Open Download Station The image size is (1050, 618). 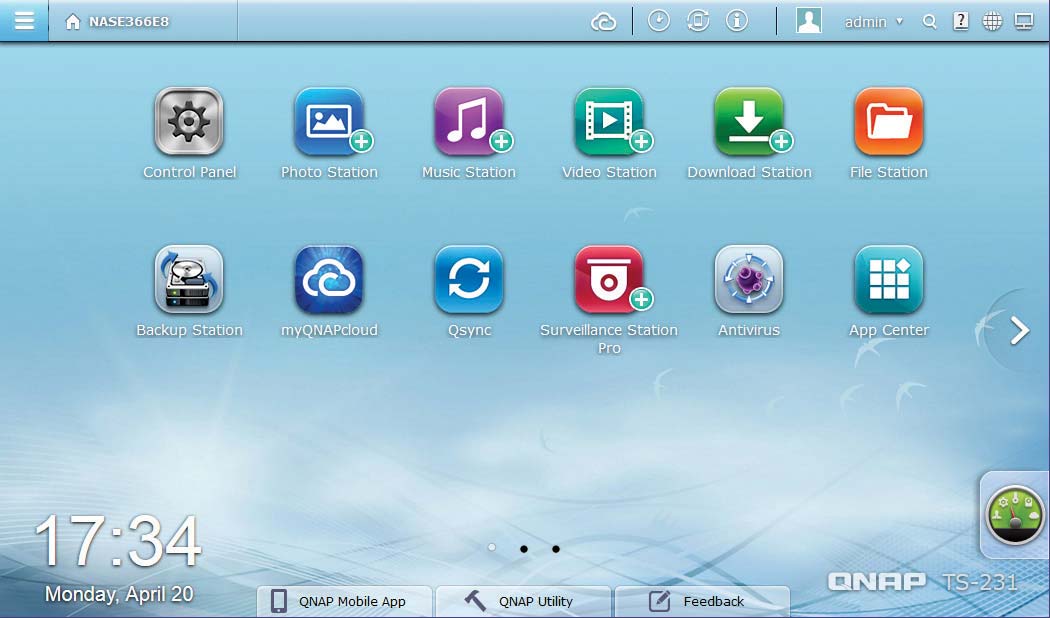[x=749, y=122]
